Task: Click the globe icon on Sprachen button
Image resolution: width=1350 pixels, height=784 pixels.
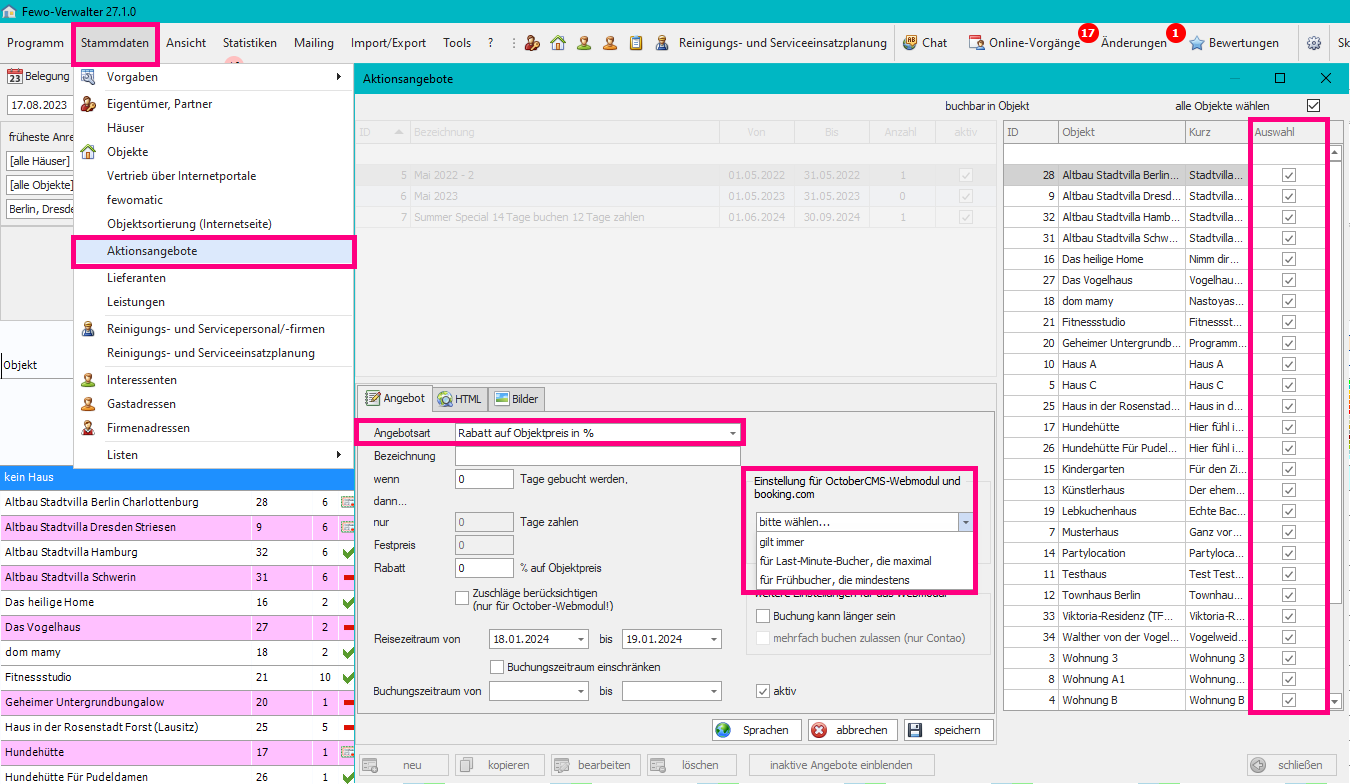Action: 723,730
